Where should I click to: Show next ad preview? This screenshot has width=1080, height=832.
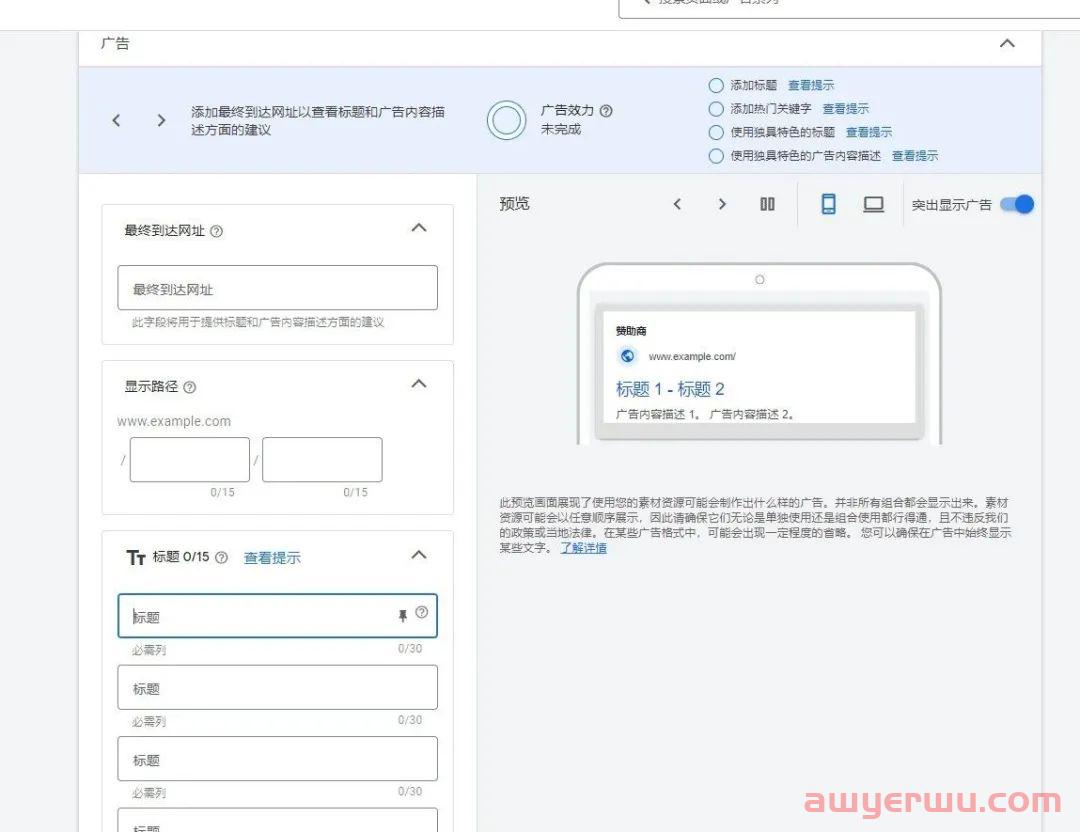coord(722,204)
